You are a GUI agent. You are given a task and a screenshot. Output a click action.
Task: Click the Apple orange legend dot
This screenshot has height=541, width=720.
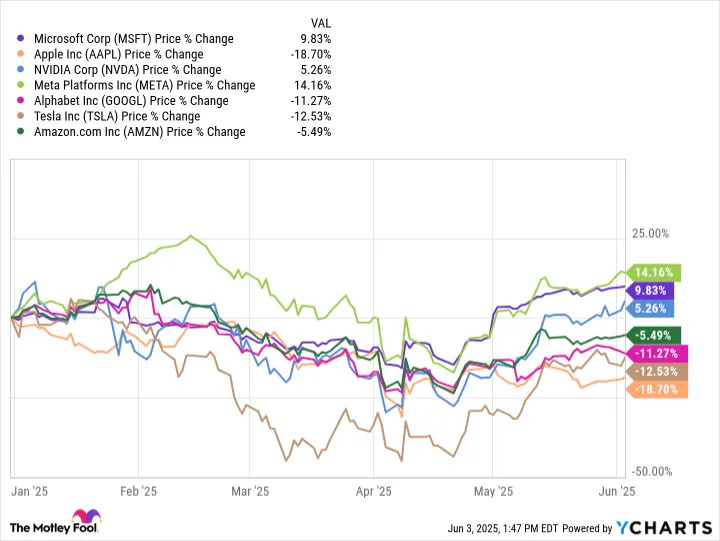point(20,54)
